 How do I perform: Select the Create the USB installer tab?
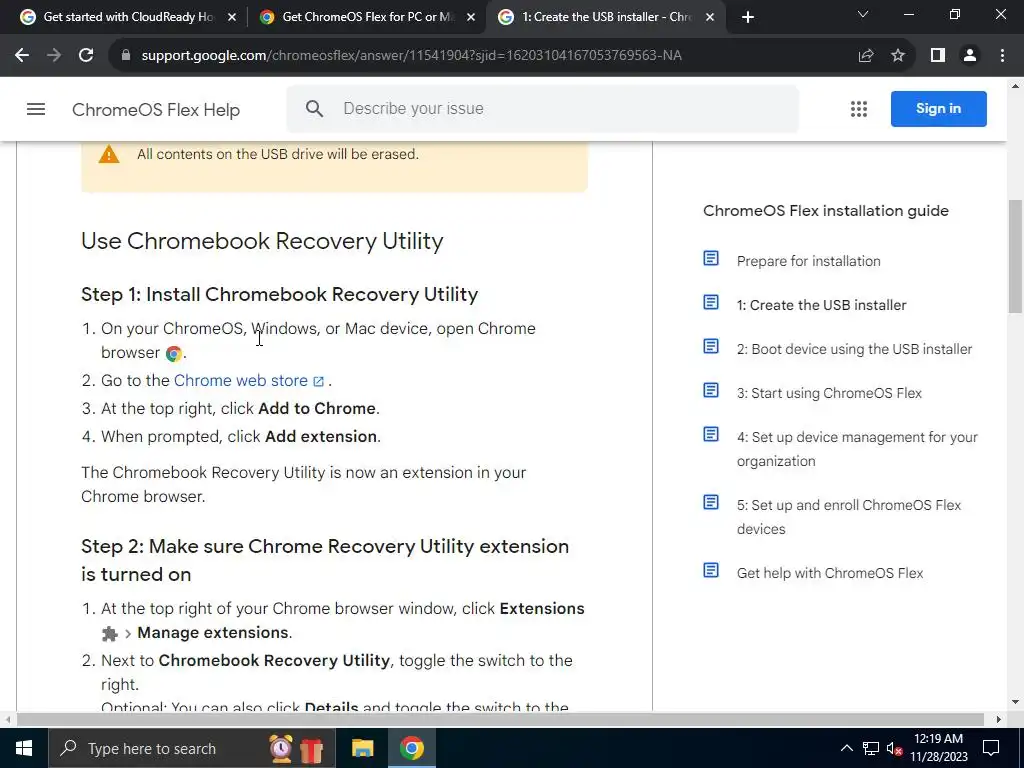pos(606,17)
